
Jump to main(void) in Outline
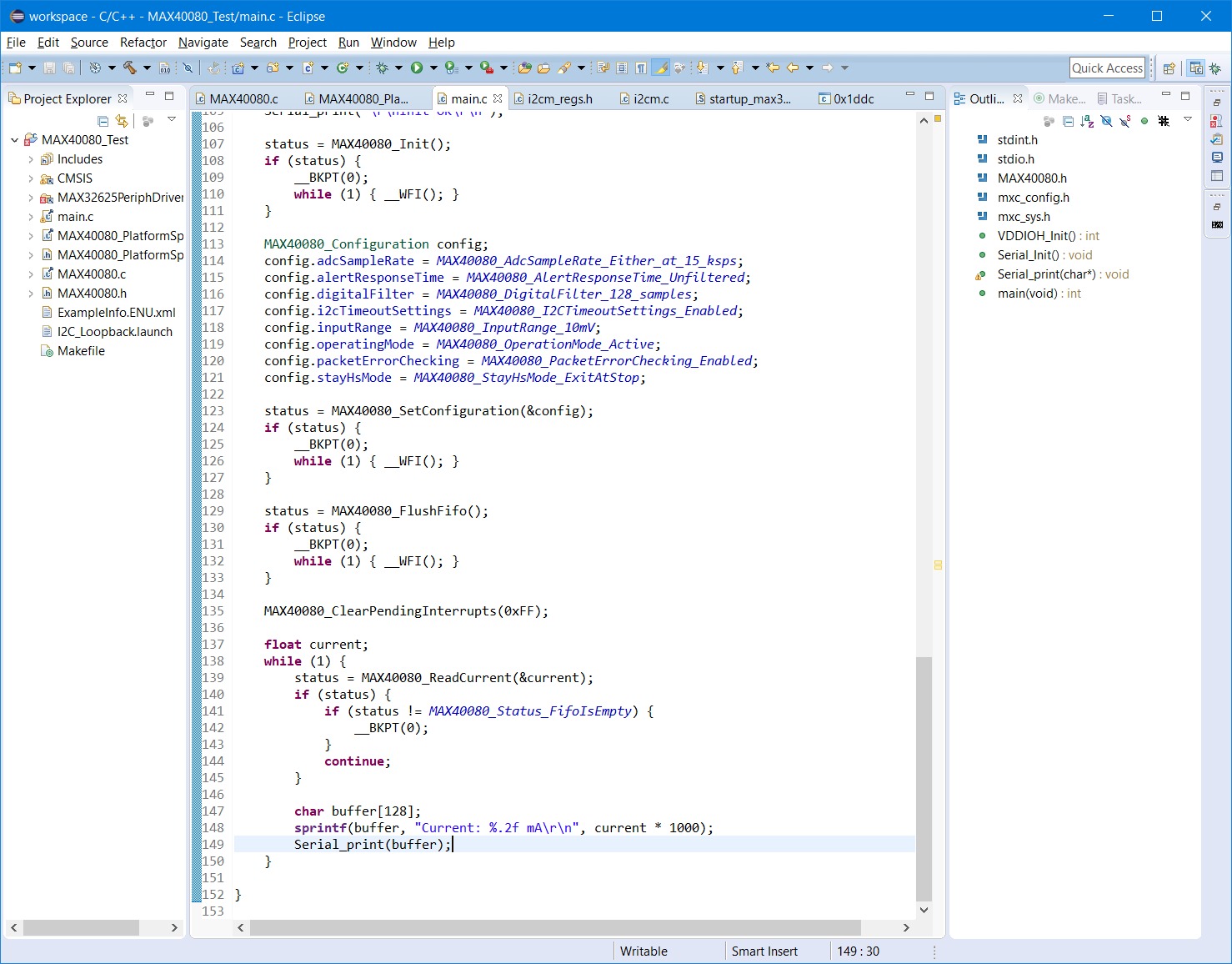click(1028, 294)
